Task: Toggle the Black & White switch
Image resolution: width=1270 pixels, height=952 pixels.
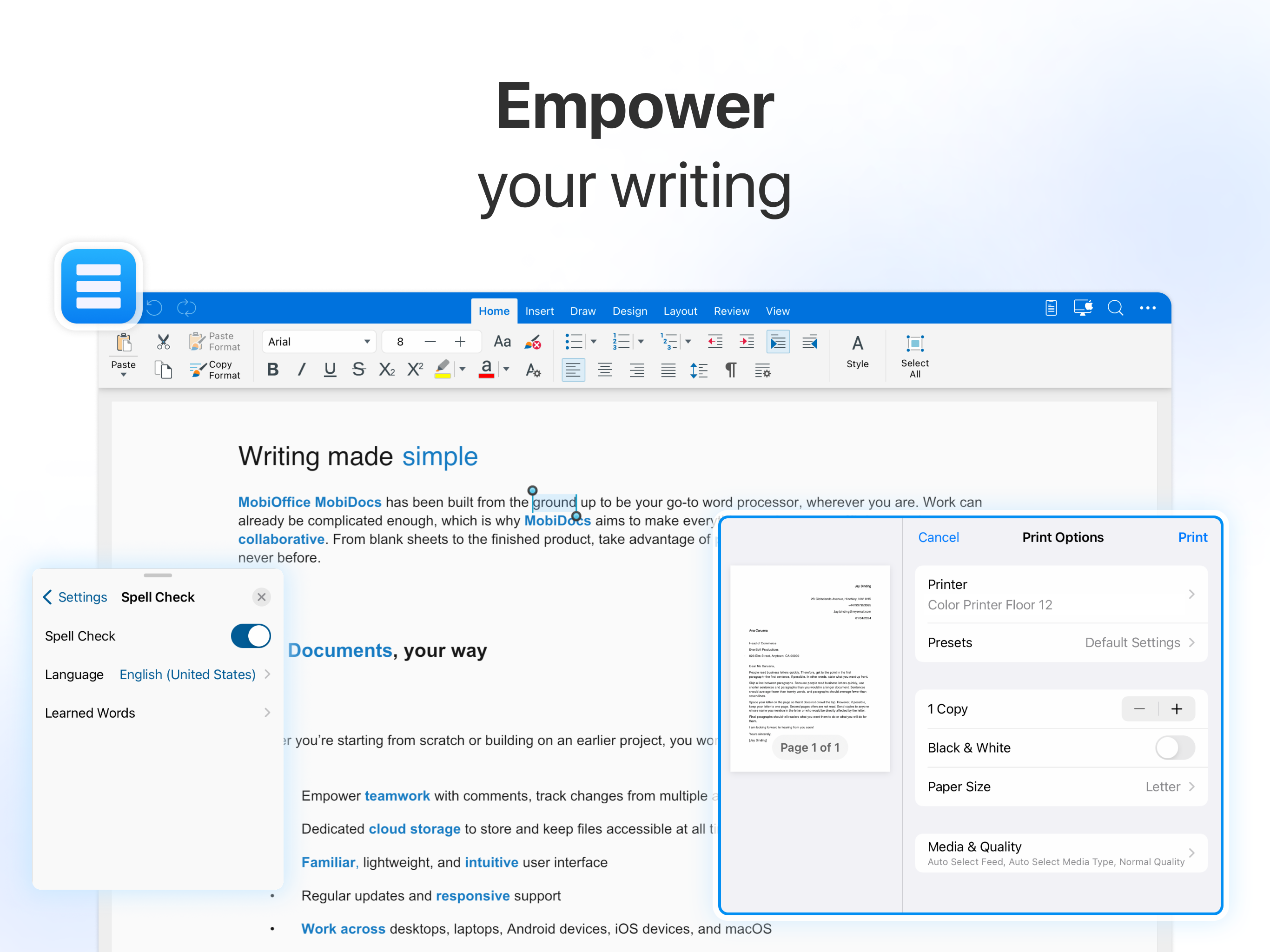Action: [1175, 747]
